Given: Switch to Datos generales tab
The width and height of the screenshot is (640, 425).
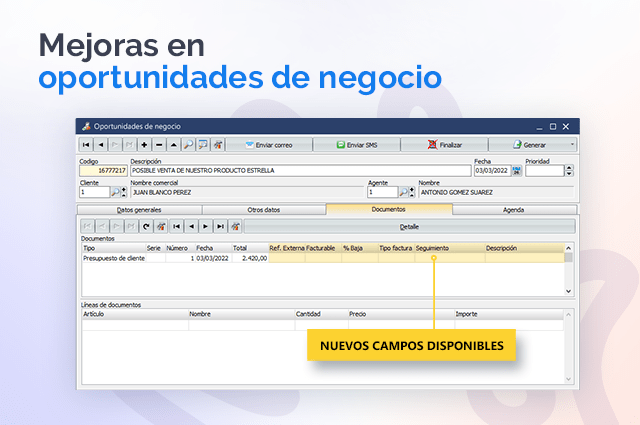Looking at the screenshot, I should [x=138, y=210].
